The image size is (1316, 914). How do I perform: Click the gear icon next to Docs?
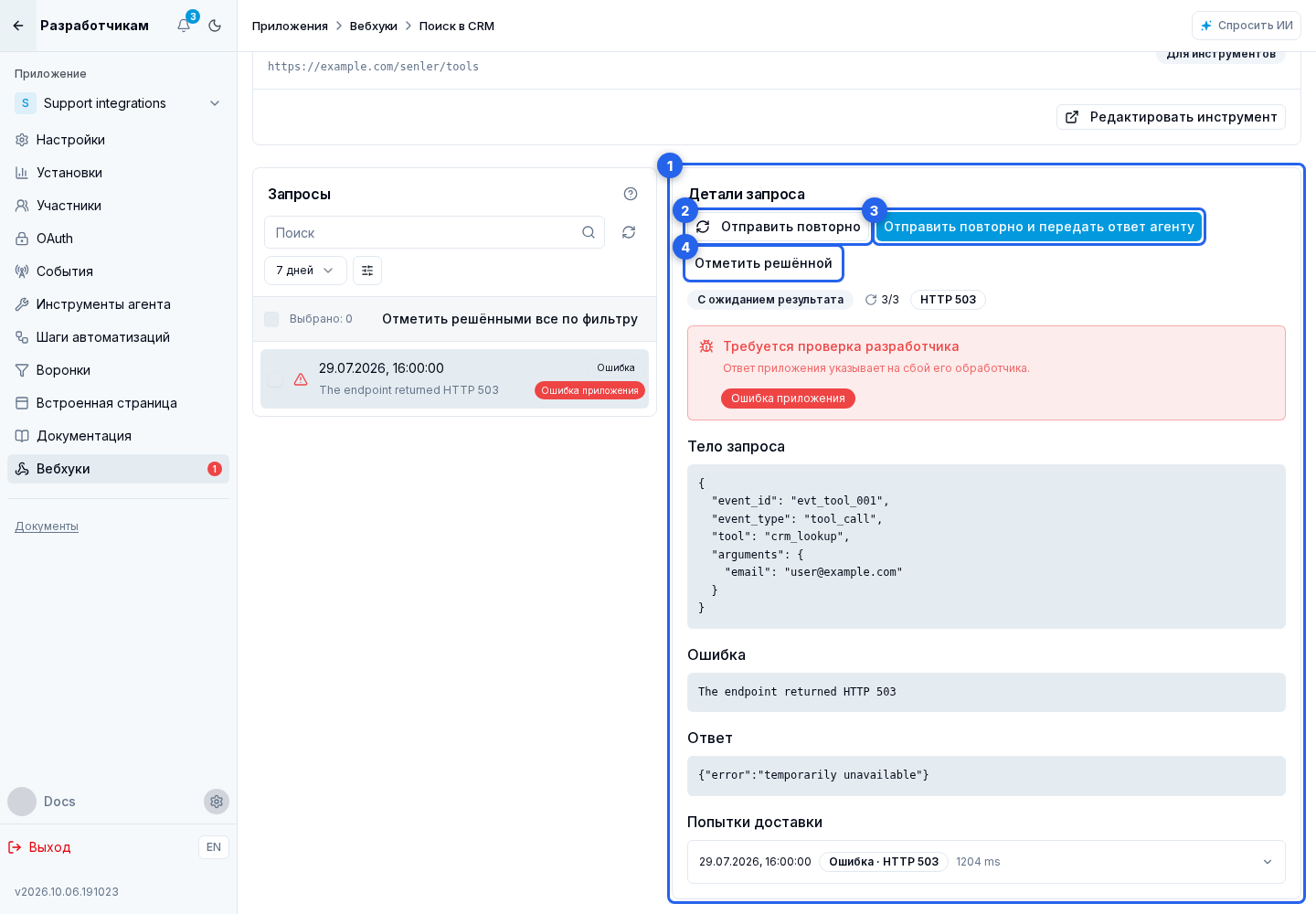[217, 802]
